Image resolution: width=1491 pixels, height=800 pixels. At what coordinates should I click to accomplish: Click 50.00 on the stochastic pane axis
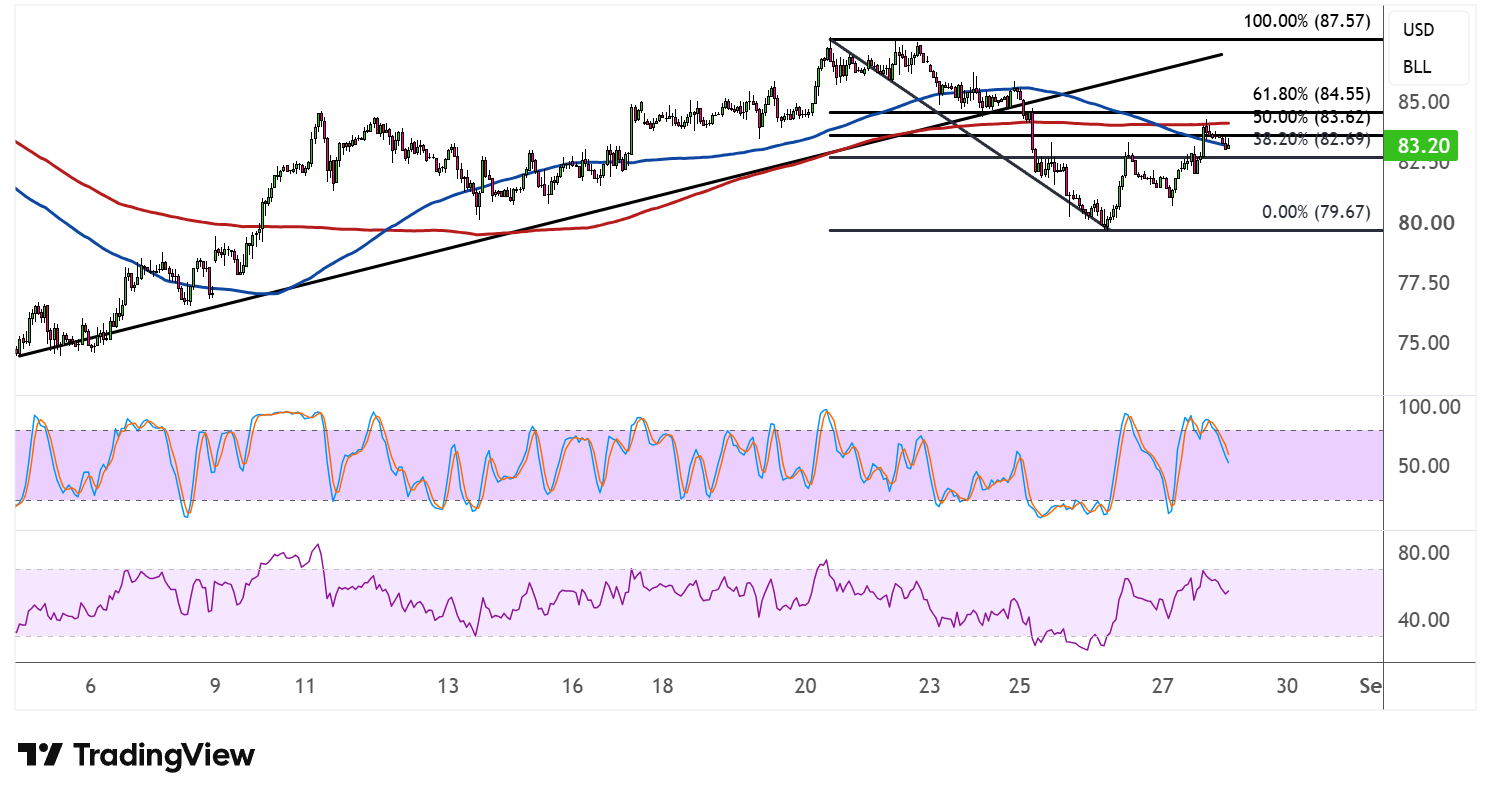click(x=1424, y=466)
